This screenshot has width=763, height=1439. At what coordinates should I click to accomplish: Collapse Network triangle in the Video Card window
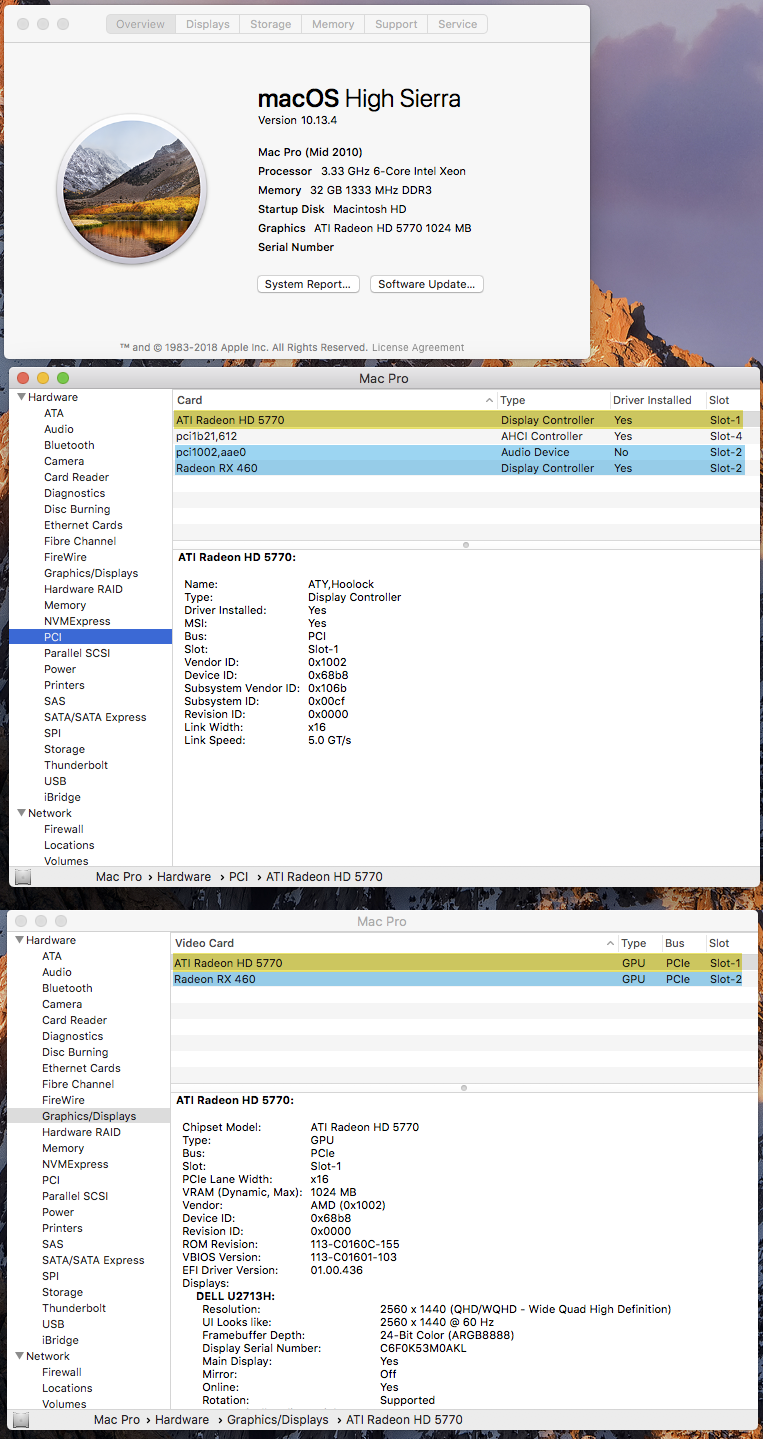click(19, 1356)
